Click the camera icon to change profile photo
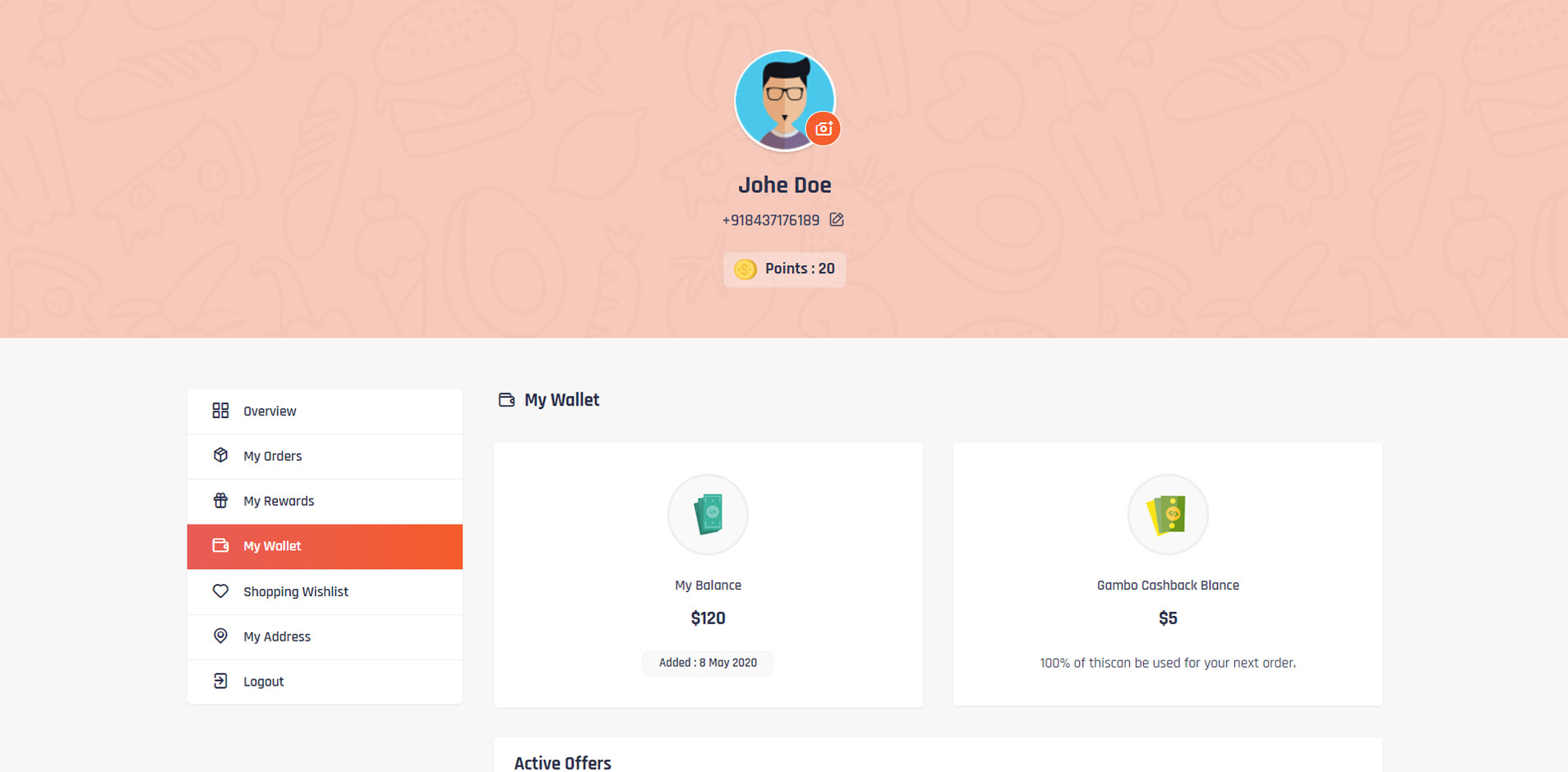Viewport: 1568px width, 772px height. pyautogui.click(x=823, y=129)
